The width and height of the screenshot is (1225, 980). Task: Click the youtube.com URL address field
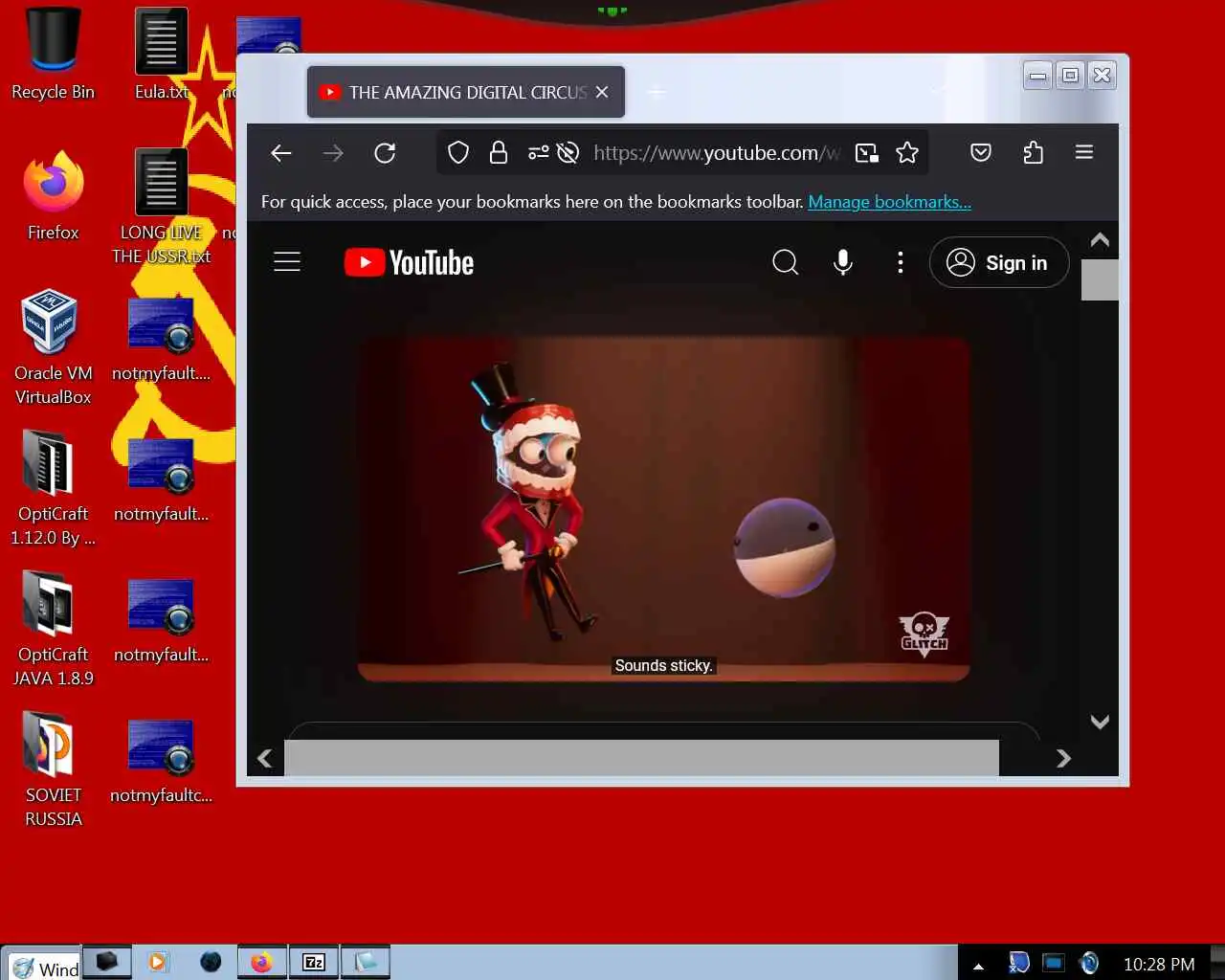point(716,153)
